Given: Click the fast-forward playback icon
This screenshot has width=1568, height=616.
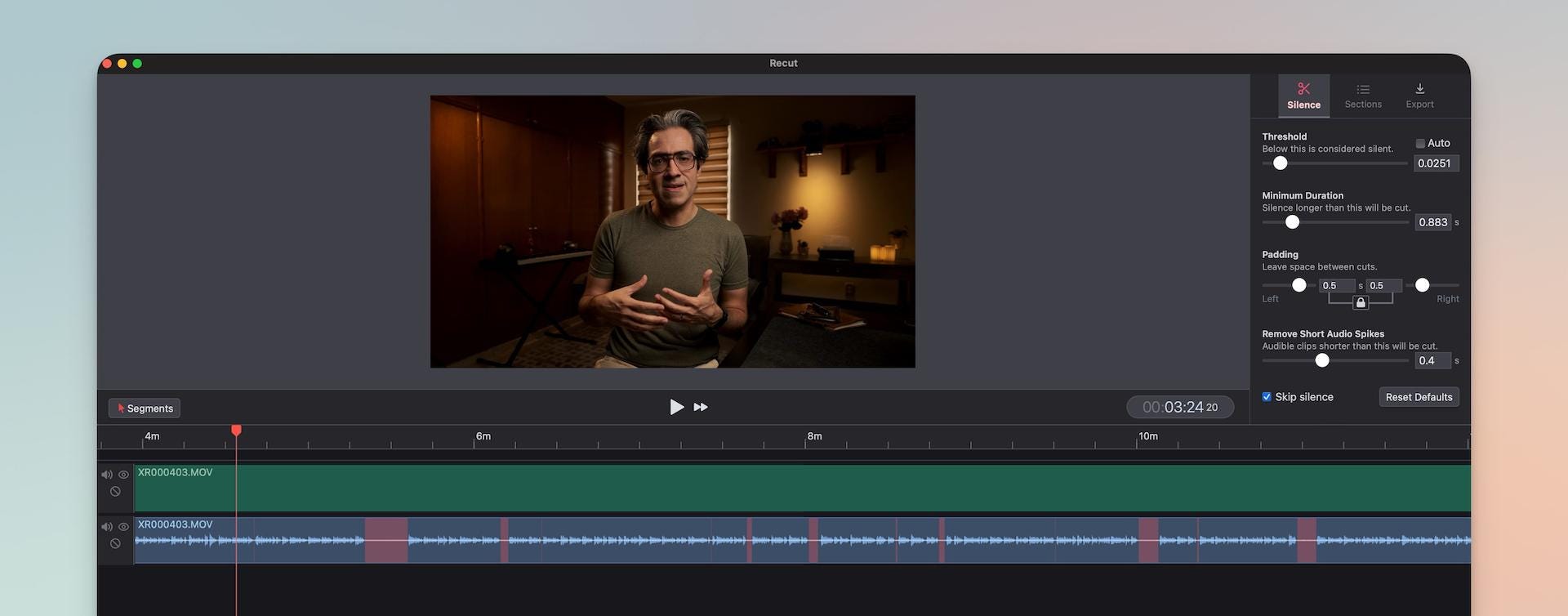Looking at the screenshot, I should tap(701, 407).
